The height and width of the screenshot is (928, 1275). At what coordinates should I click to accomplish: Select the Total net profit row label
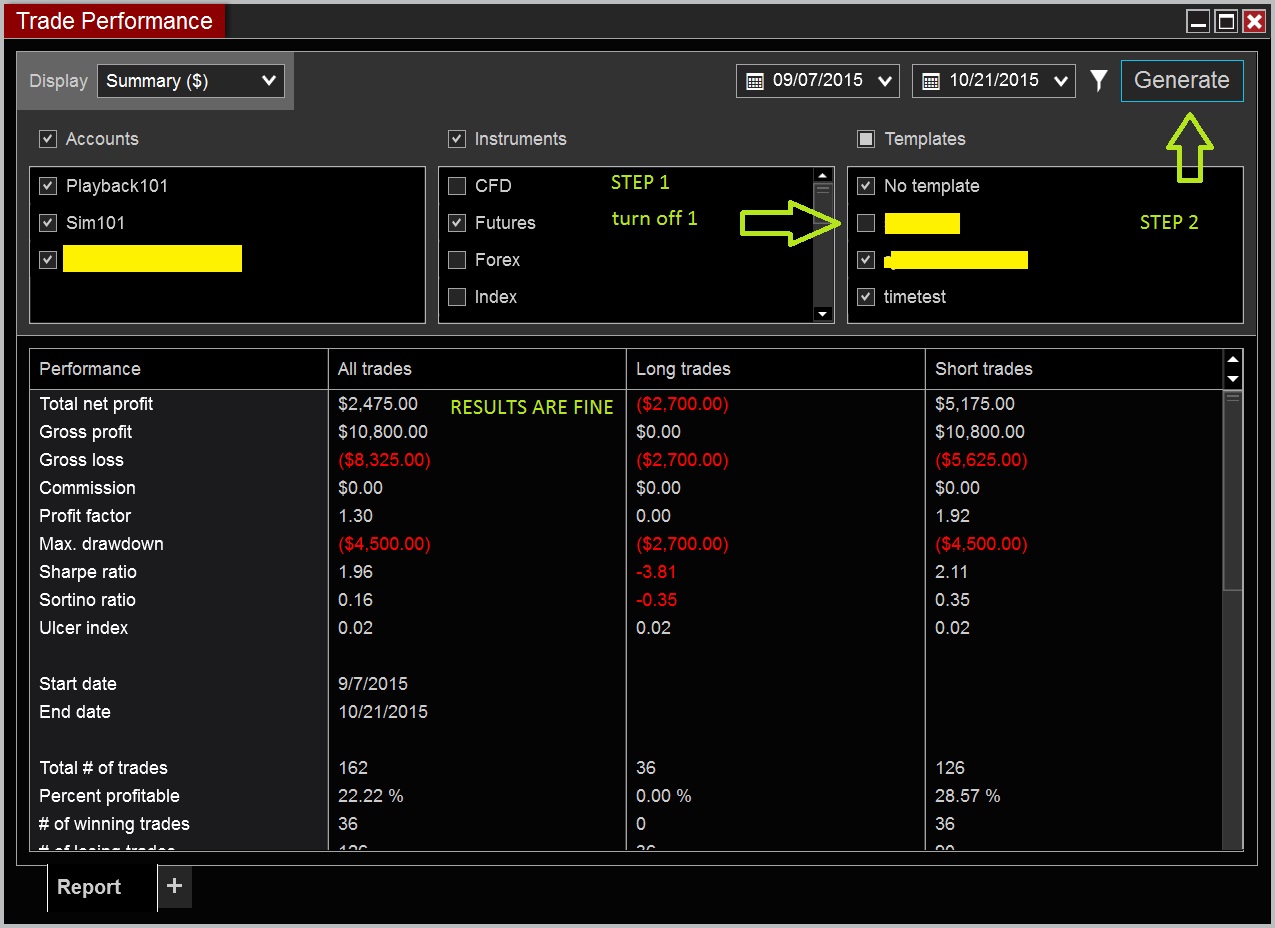point(96,404)
